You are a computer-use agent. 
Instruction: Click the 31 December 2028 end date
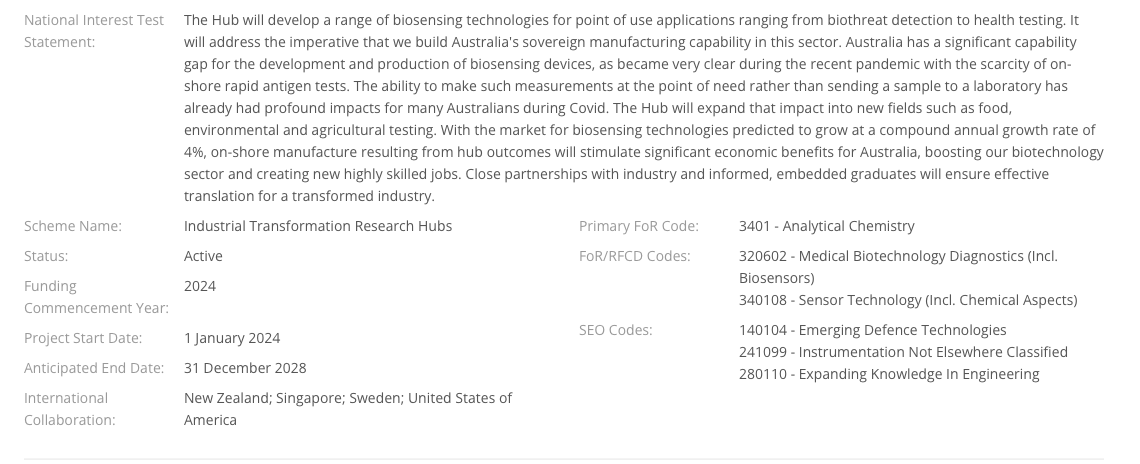point(245,368)
